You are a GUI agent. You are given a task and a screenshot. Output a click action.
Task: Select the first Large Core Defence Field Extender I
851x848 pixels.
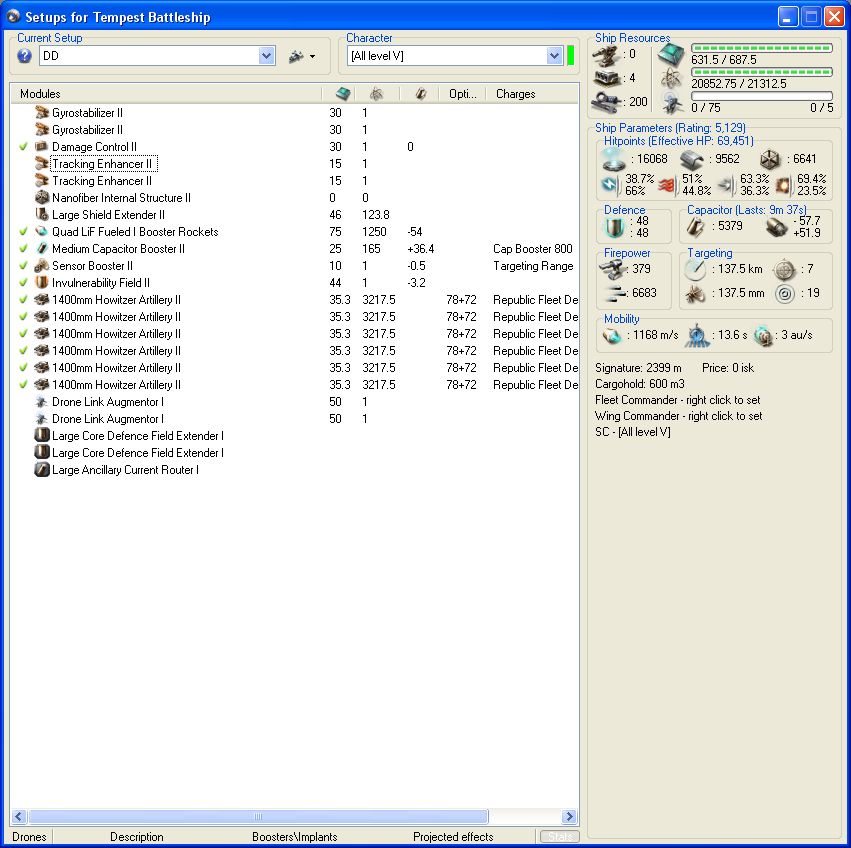pos(295,436)
